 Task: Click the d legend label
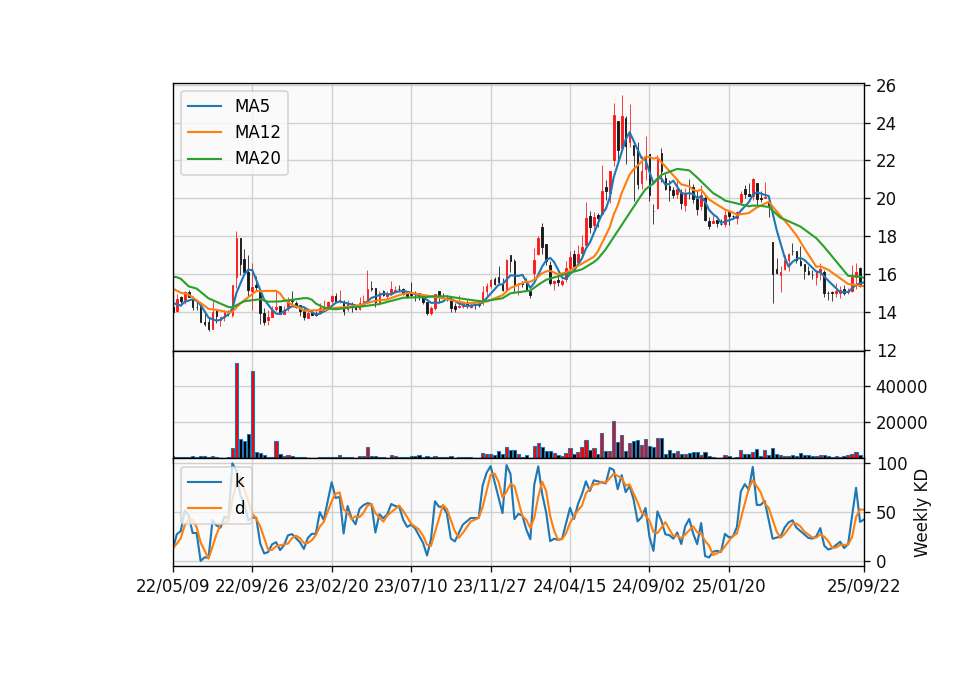(x=240, y=508)
